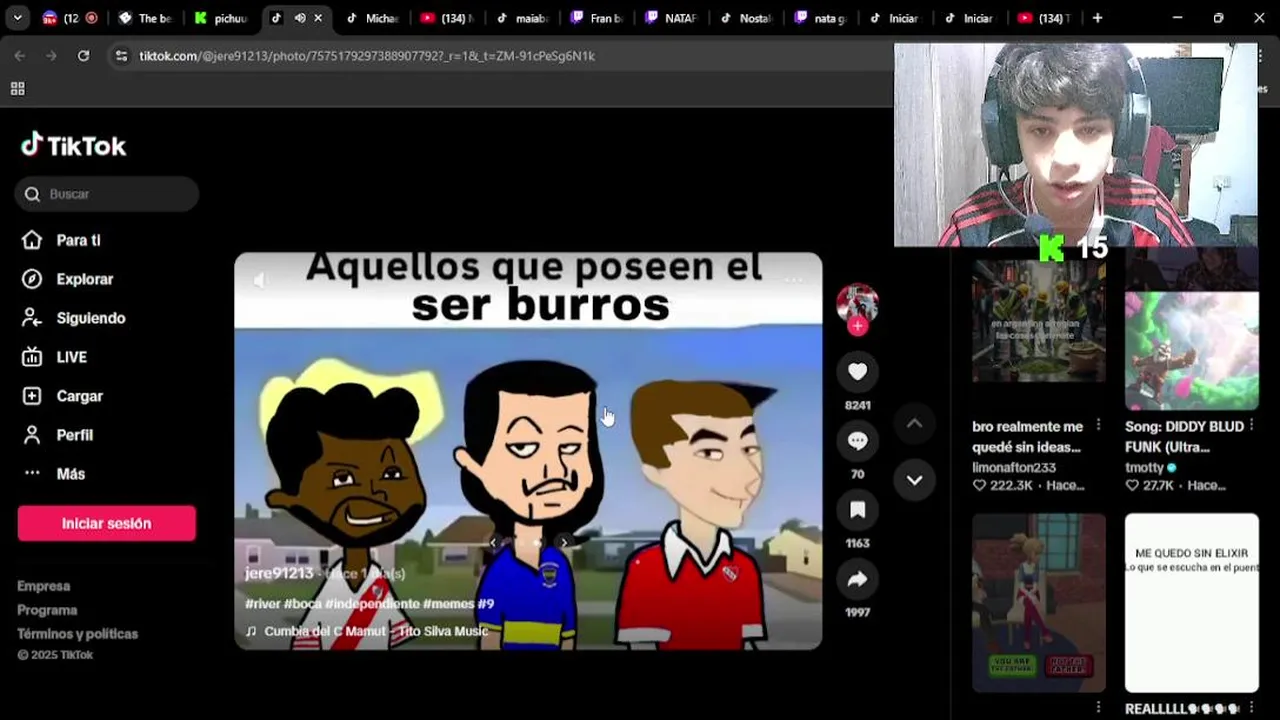Show the previous photo in the carousel
Screen dimensions: 1280x720
pos(492,543)
